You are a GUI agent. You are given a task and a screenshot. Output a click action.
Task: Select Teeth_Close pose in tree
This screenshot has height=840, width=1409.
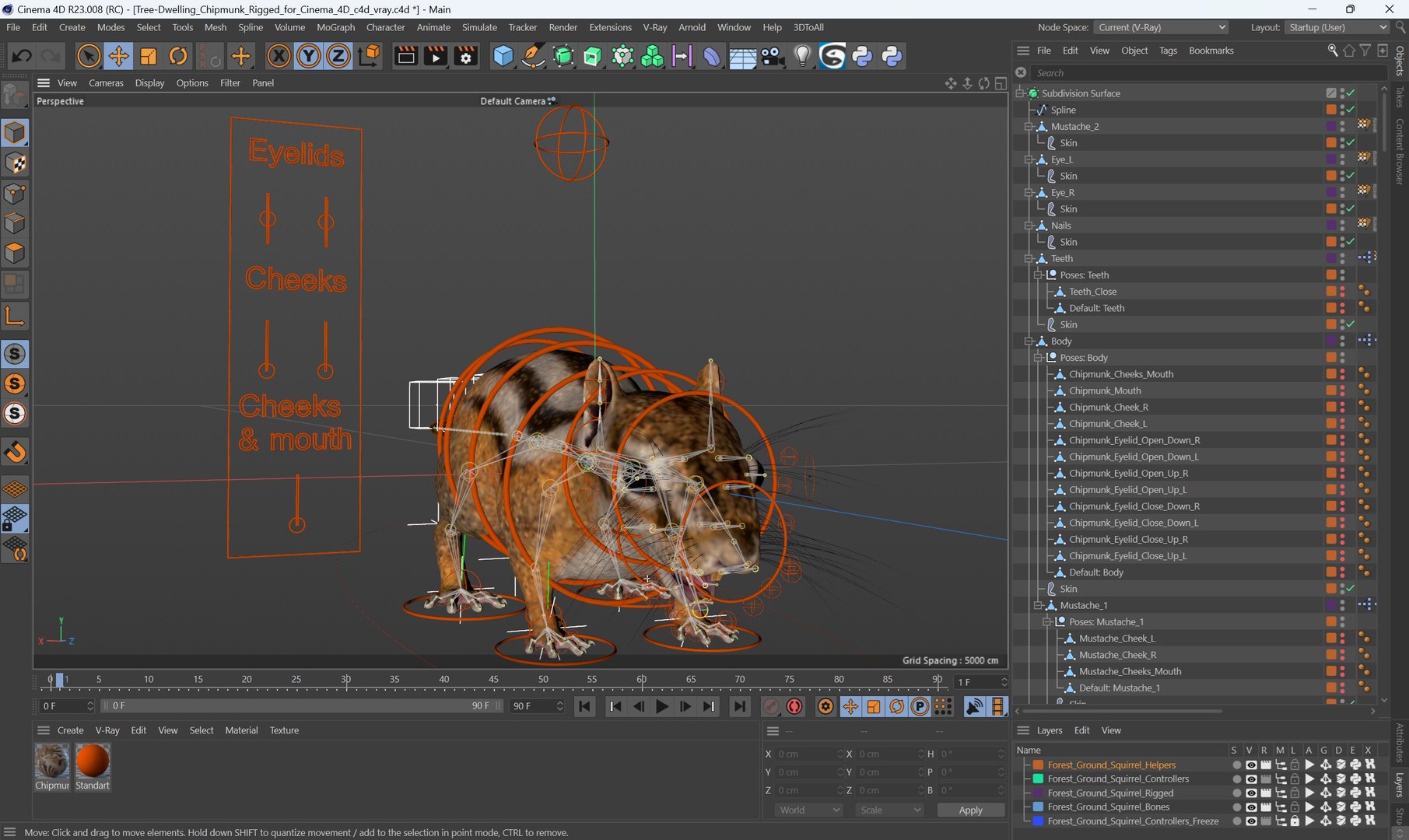(1092, 292)
